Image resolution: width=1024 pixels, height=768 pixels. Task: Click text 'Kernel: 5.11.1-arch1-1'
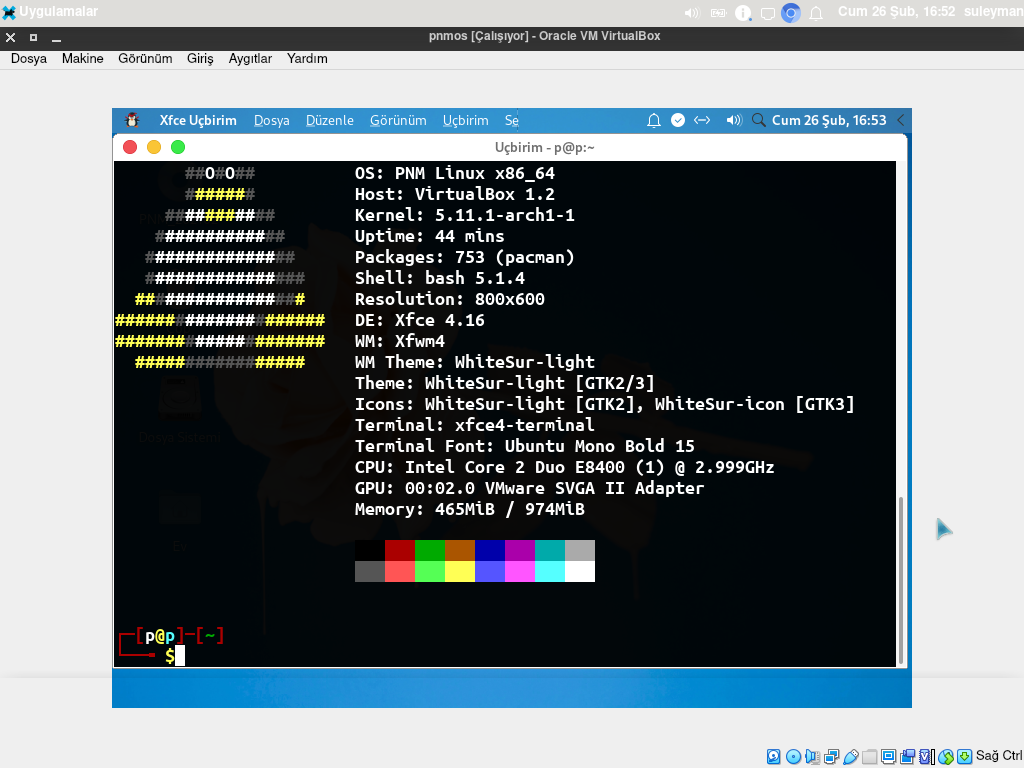pos(464,215)
